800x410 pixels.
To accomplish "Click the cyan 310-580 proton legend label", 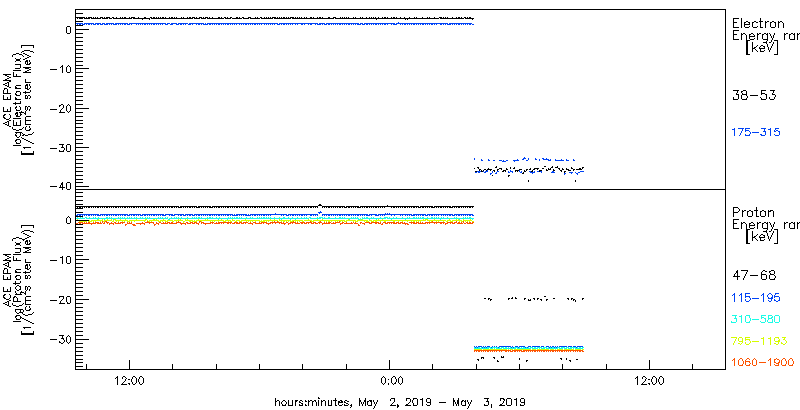I will pos(756,320).
